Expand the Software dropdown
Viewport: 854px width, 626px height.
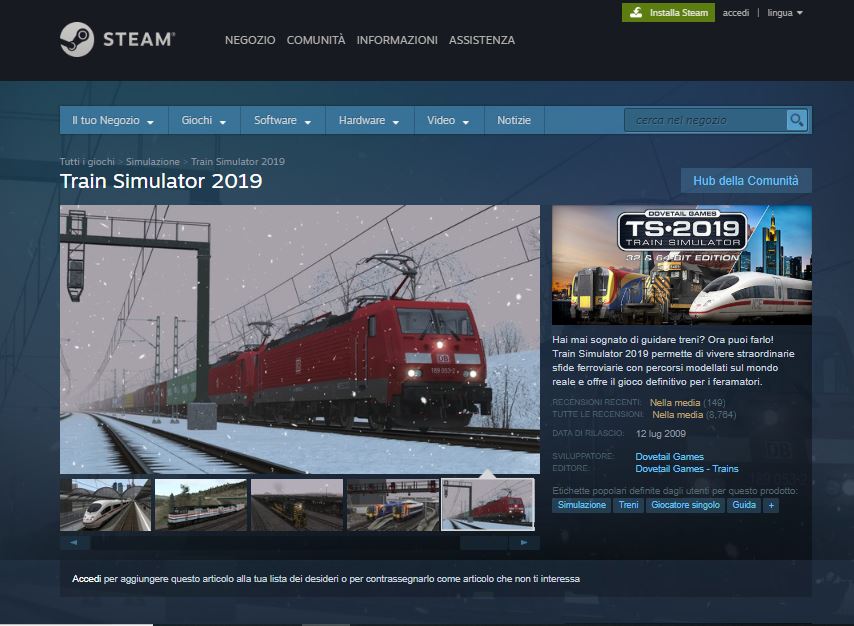283,120
